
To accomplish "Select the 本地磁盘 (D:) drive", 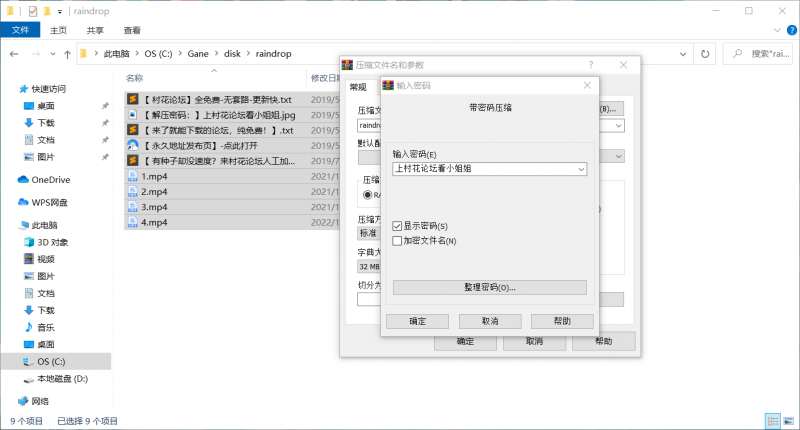I will [62, 378].
